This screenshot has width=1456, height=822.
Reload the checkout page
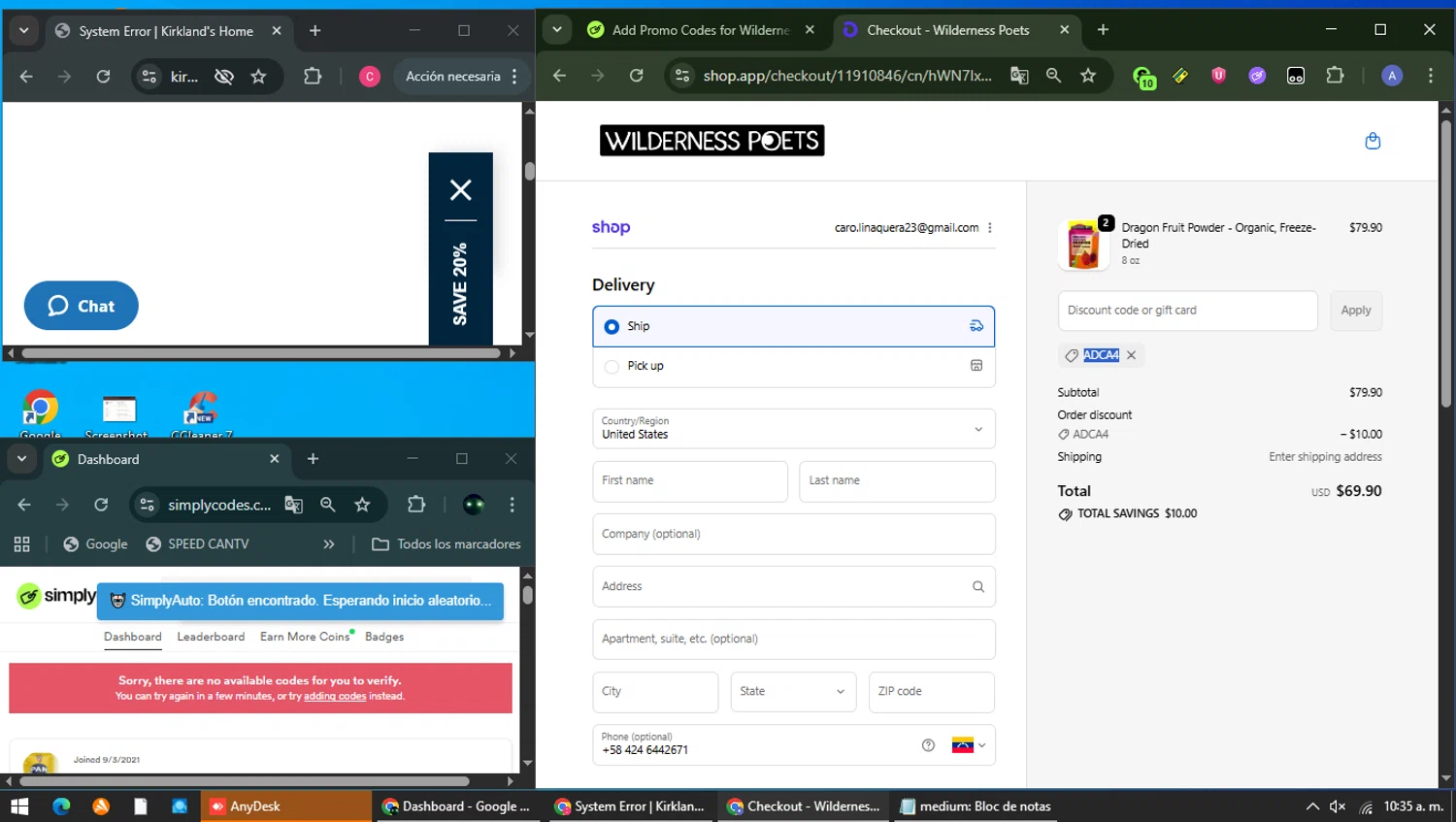[637, 76]
